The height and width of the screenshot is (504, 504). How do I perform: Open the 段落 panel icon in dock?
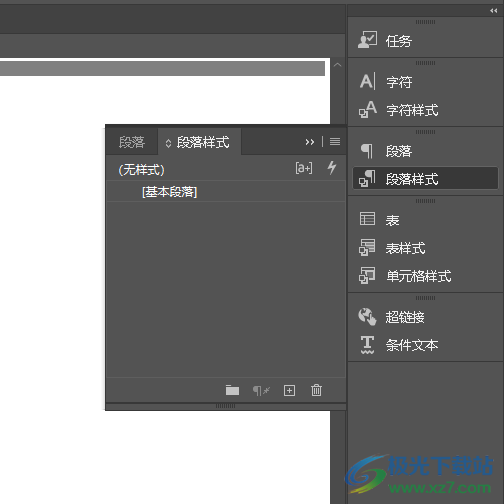pos(367,151)
